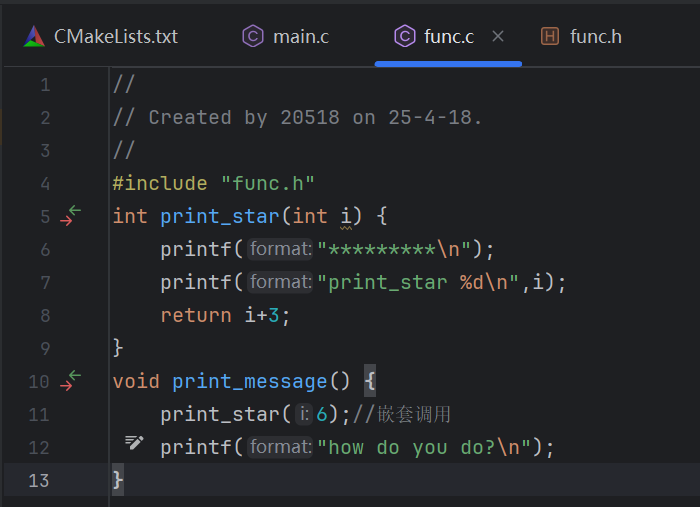
Task: Open the main.c editor tab
Action: point(286,37)
